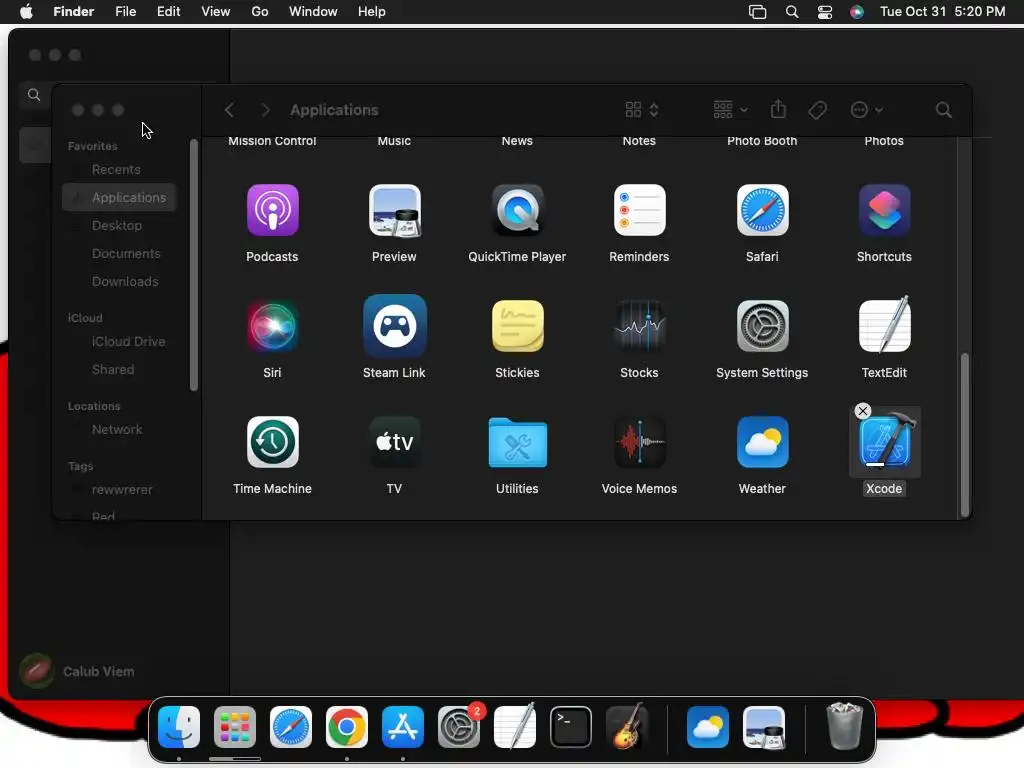Select the TV app icon
The height and width of the screenshot is (768, 1024).
(394, 442)
